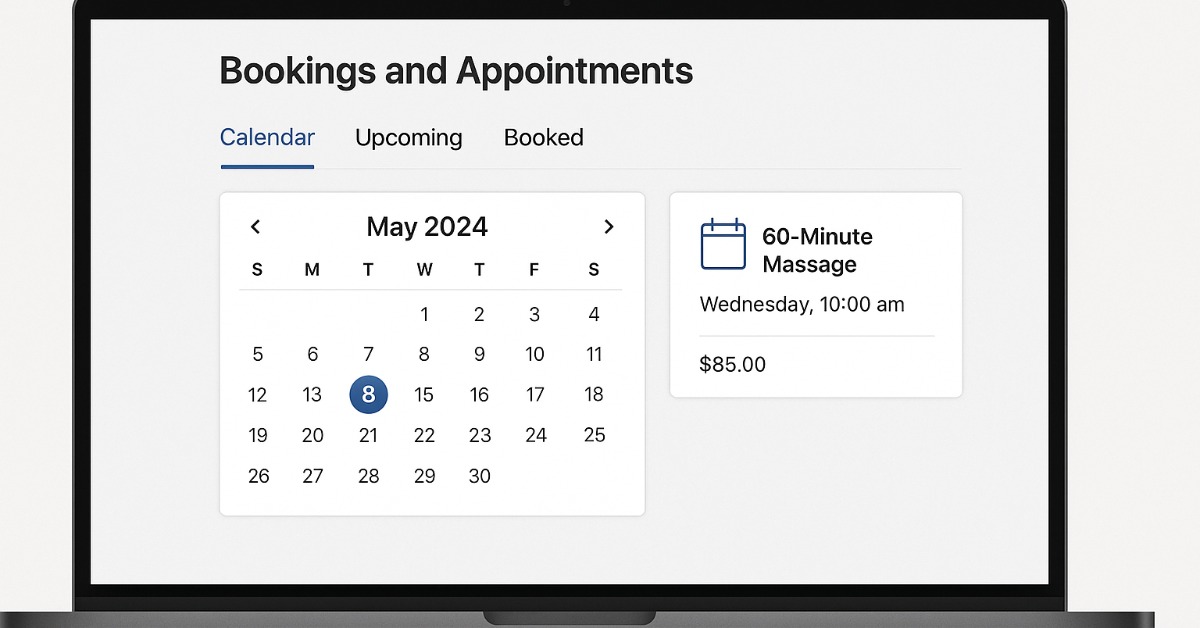1200x628 pixels.
Task: Open the Upcoming tab
Action: (408, 138)
